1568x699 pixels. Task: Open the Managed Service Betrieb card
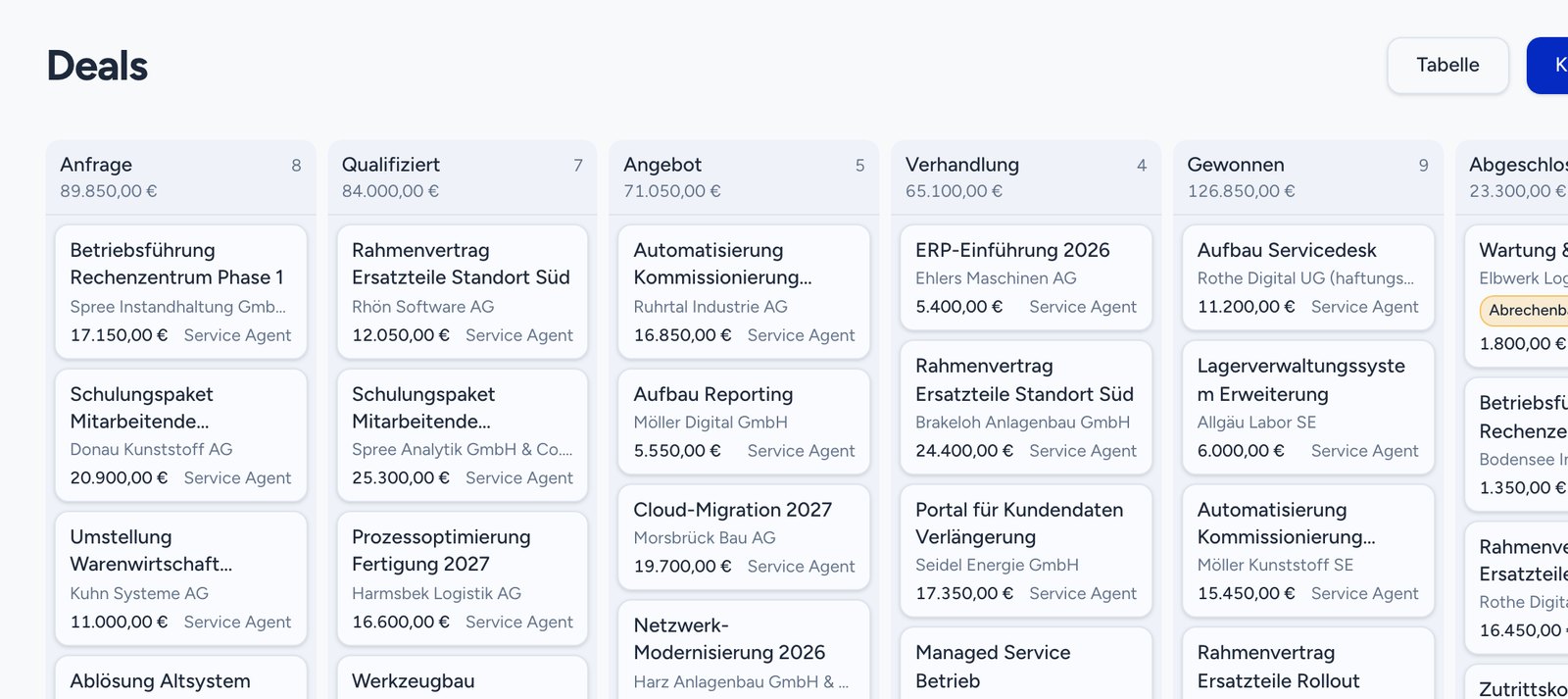pyautogui.click(x=1026, y=664)
